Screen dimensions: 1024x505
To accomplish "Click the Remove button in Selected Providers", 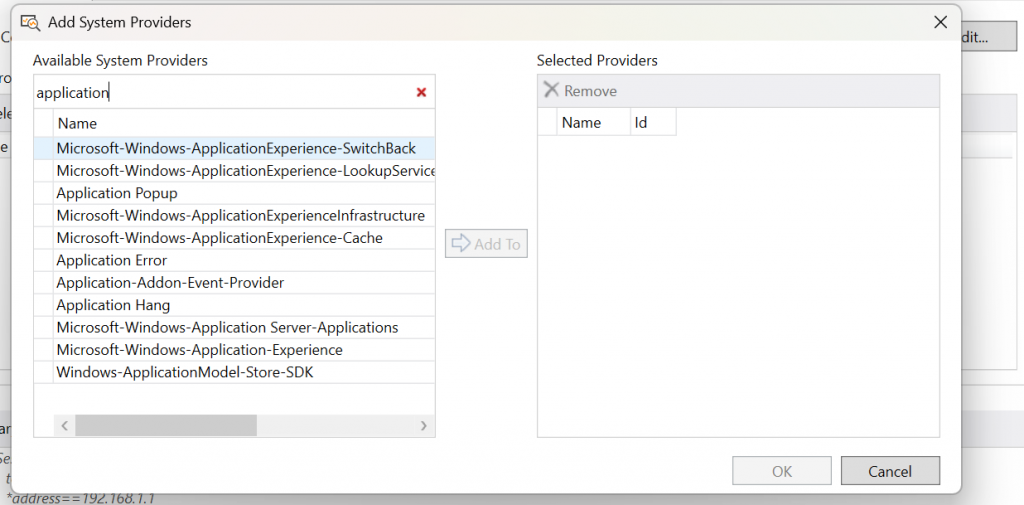I will coord(581,91).
